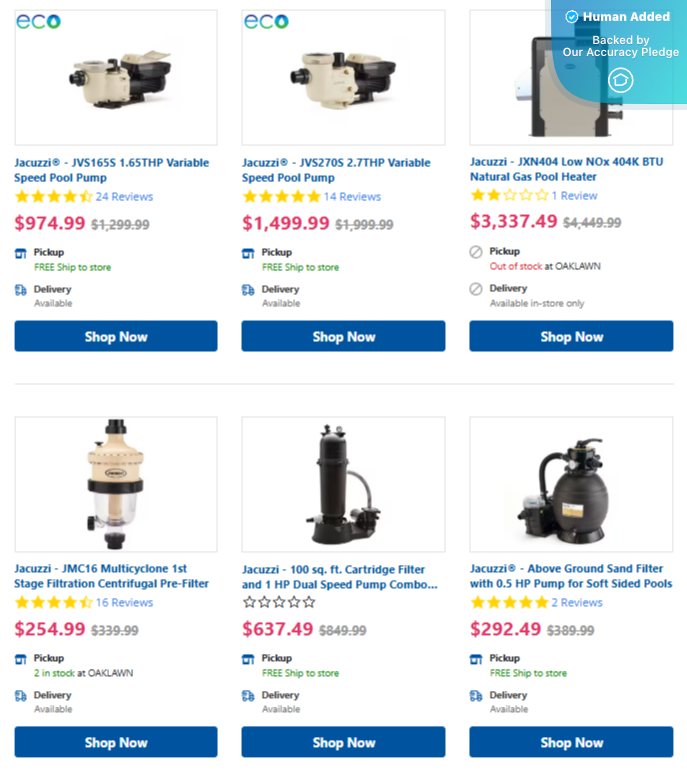Open the 24 Reviews link
This screenshot has width=687, height=771.
tap(124, 197)
